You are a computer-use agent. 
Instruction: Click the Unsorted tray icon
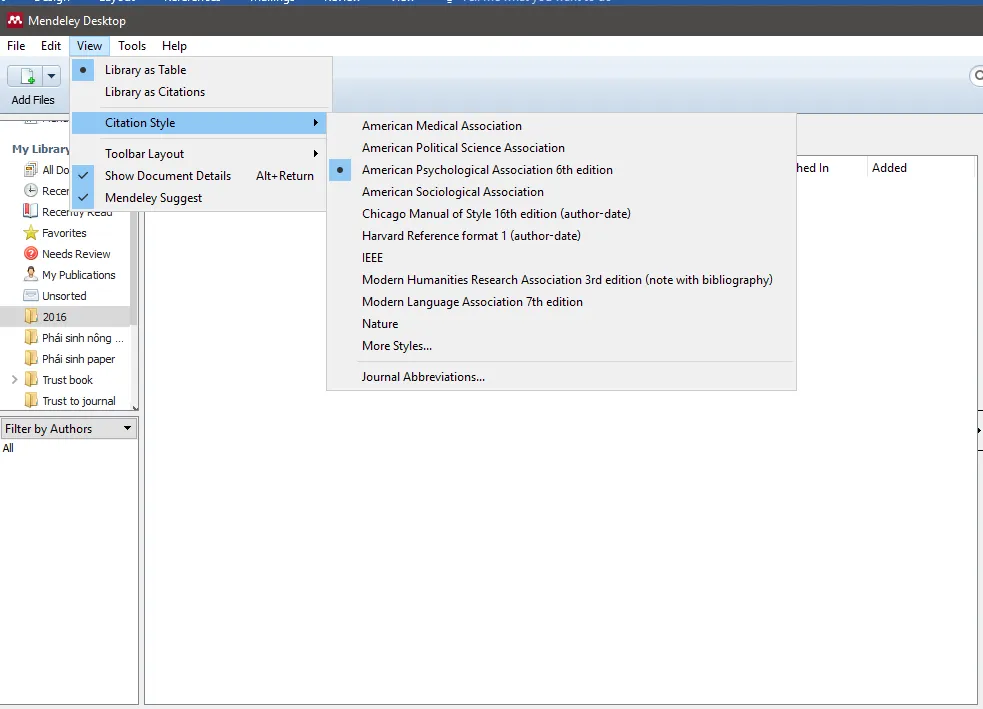[x=31, y=296]
